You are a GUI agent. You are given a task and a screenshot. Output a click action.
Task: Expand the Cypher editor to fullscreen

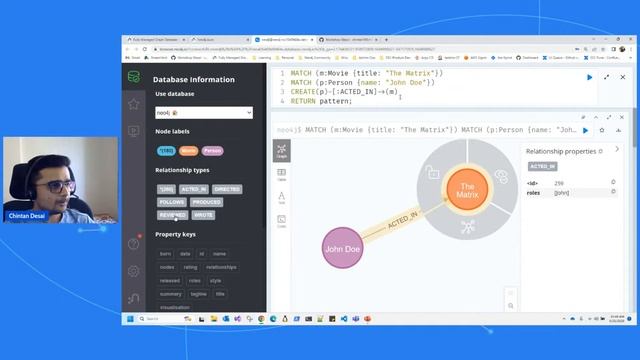[x=607, y=77]
